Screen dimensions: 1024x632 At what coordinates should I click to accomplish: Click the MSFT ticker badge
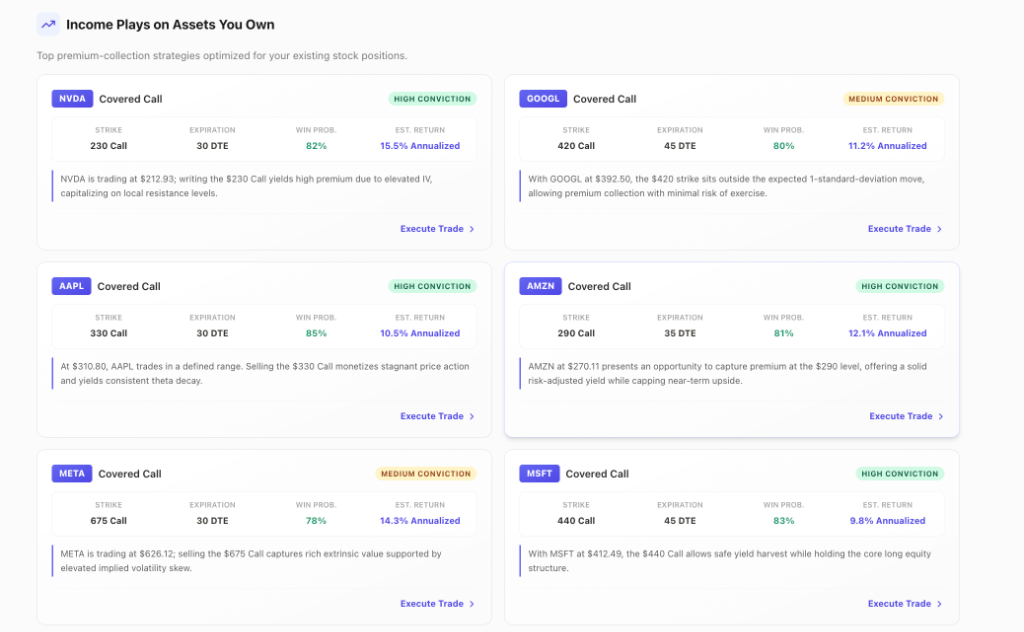tap(539, 473)
